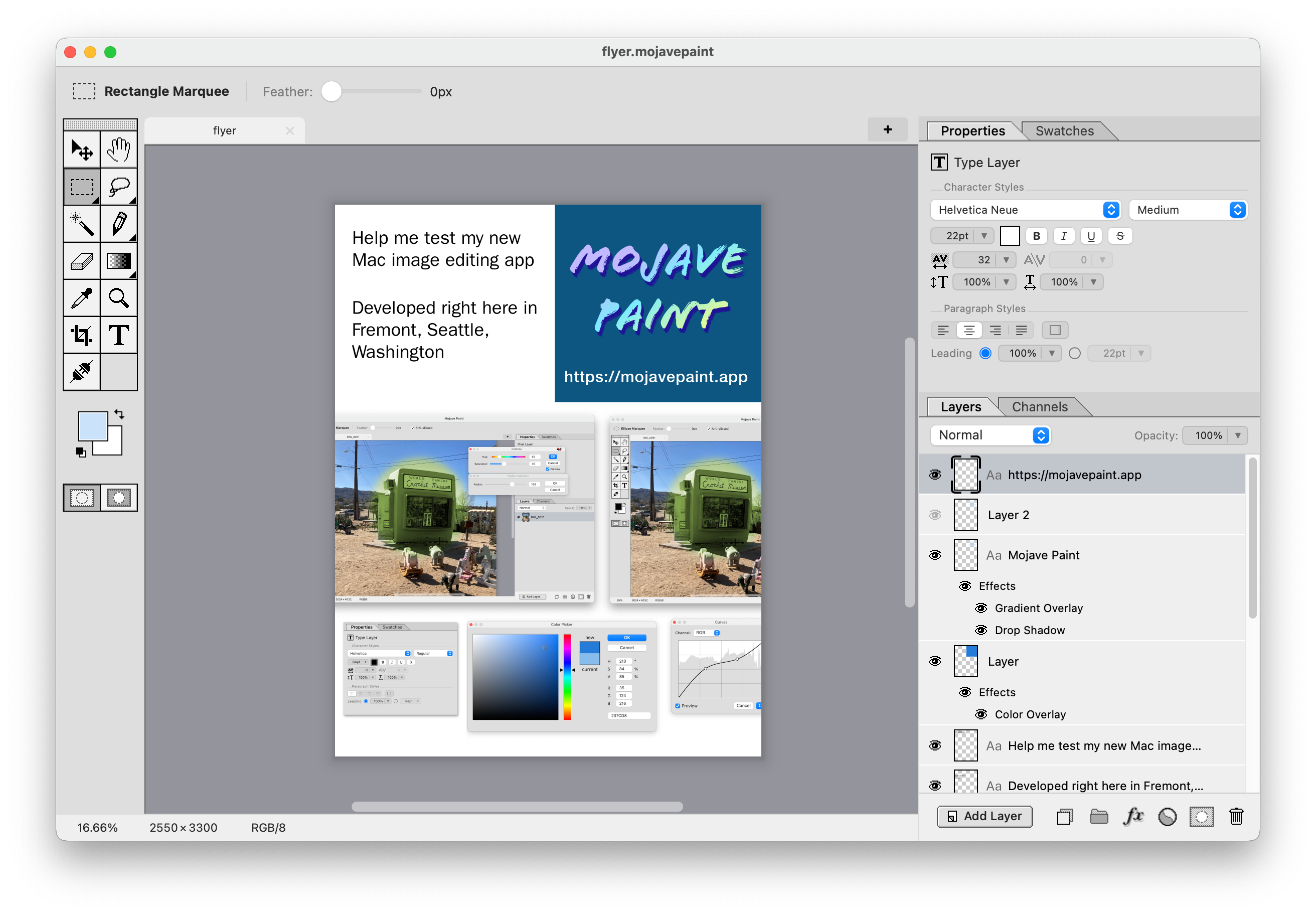The image size is (1316, 915).
Task: Hide the 'Help me test my new Mac image' layer
Action: tap(935, 746)
